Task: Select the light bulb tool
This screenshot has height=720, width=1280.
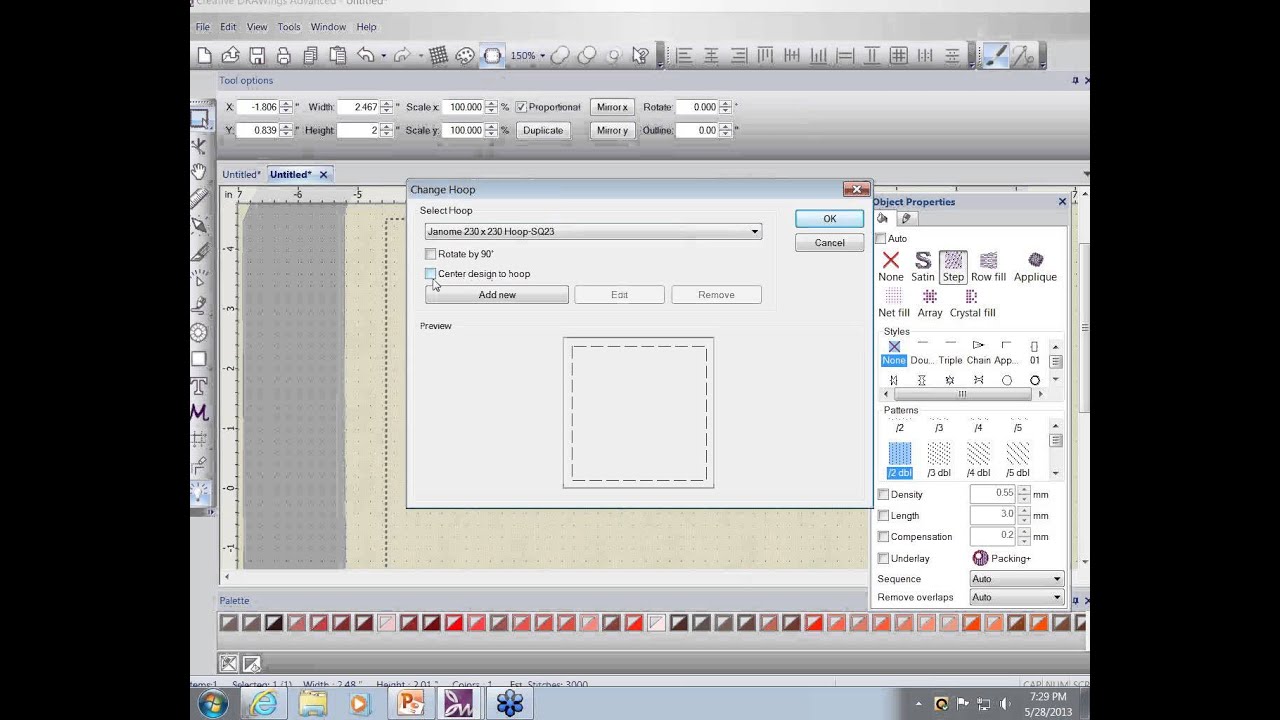Action: [x=199, y=492]
